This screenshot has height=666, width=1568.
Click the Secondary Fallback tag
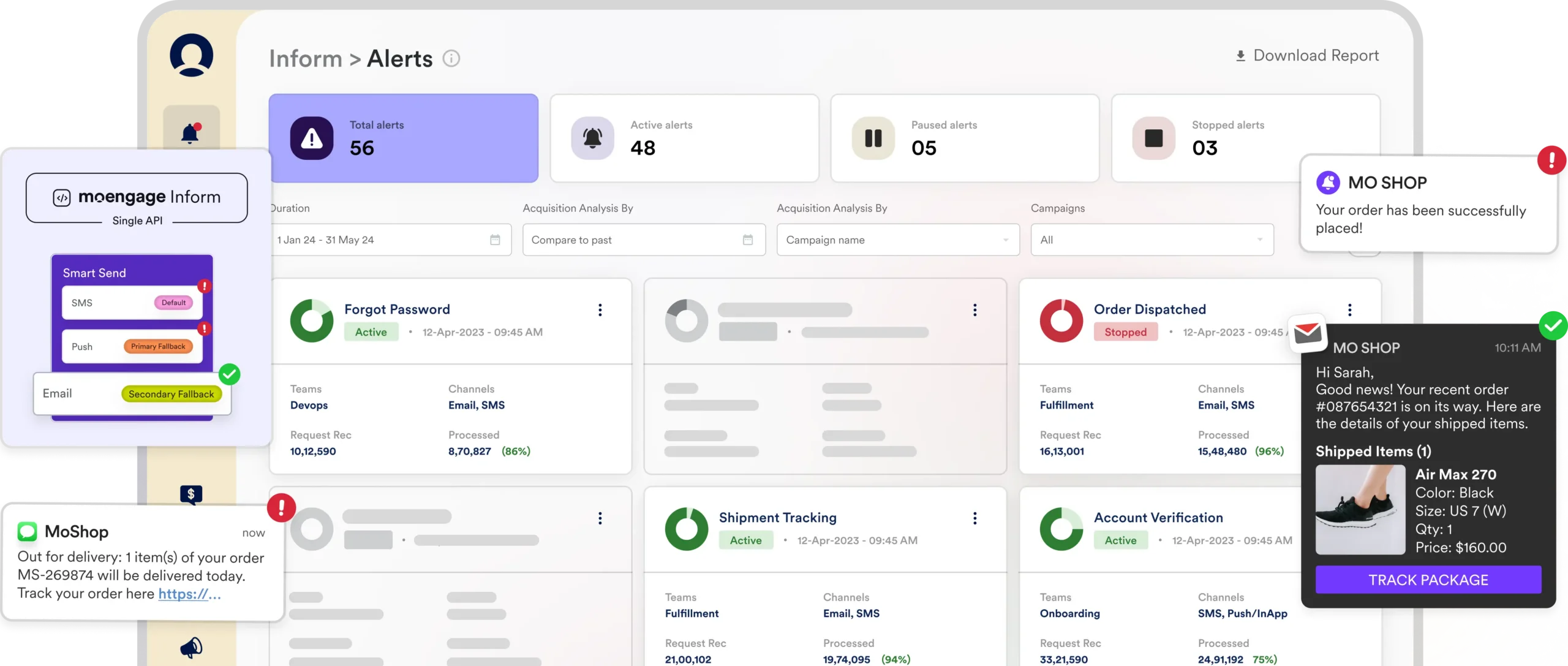(171, 394)
